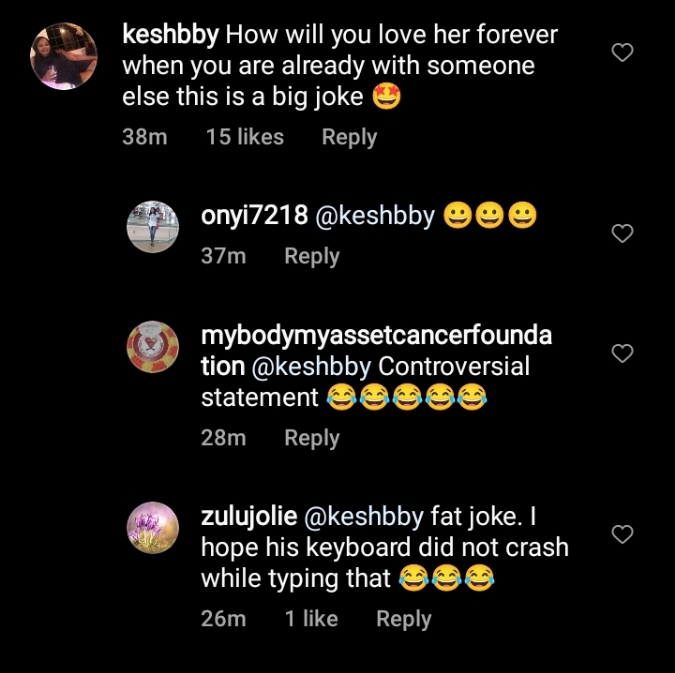Reply to zulujolie's comment
Image resolution: width=675 pixels, height=673 pixels.
(x=403, y=619)
